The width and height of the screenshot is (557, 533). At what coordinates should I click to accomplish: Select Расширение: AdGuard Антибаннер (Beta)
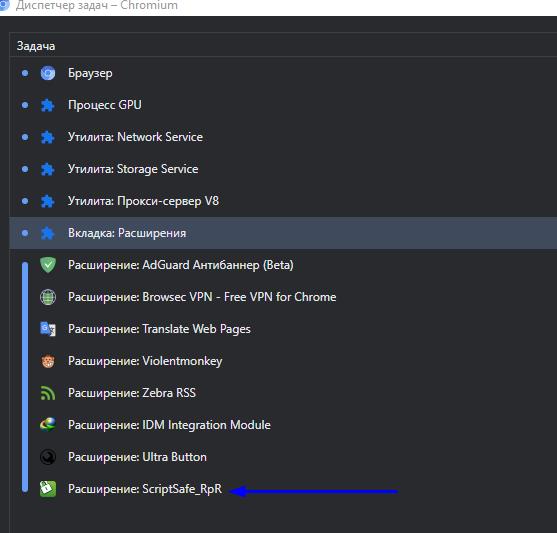coord(283,265)
